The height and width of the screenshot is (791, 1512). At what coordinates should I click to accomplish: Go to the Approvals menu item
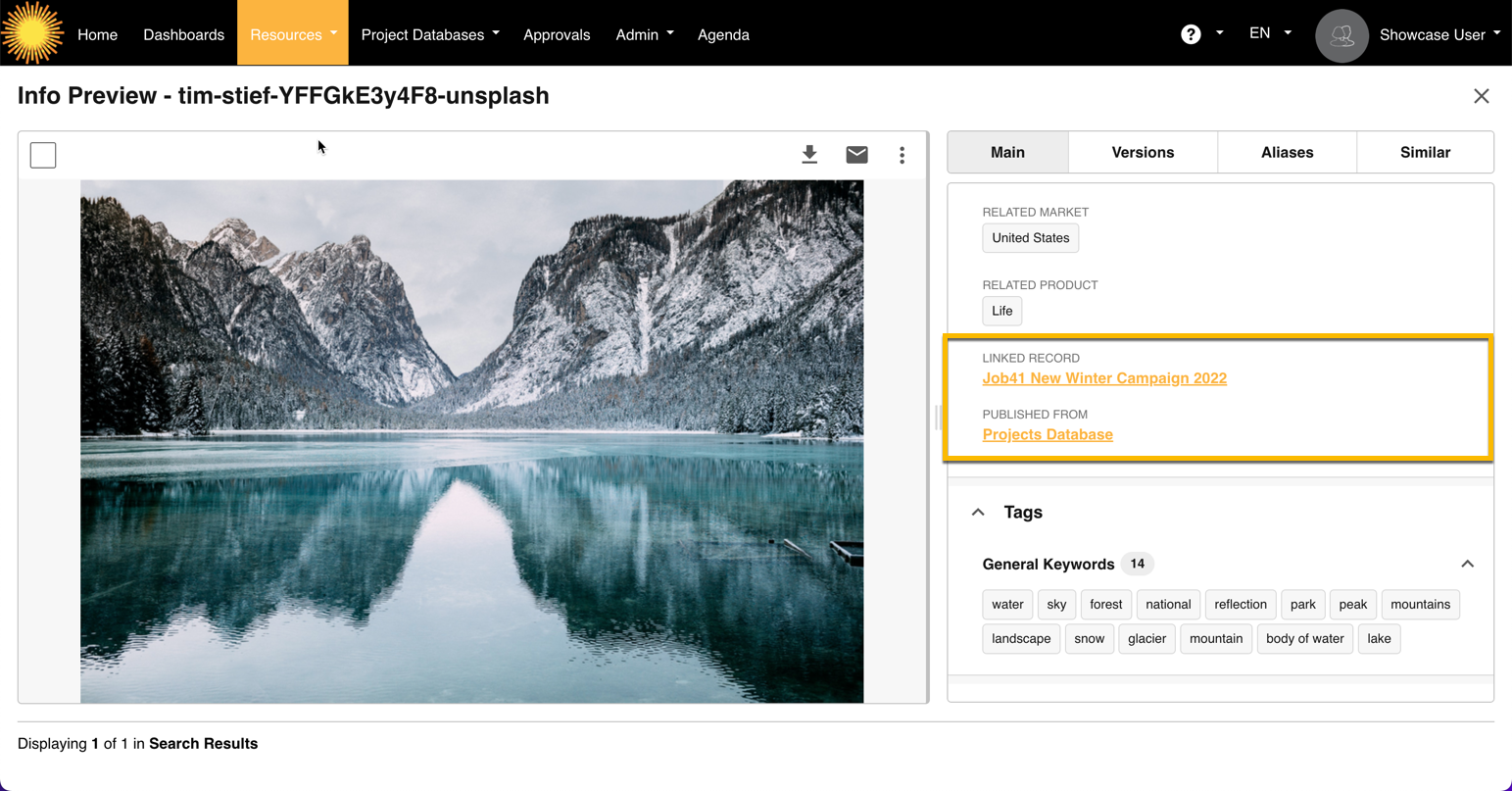point(557,34)
